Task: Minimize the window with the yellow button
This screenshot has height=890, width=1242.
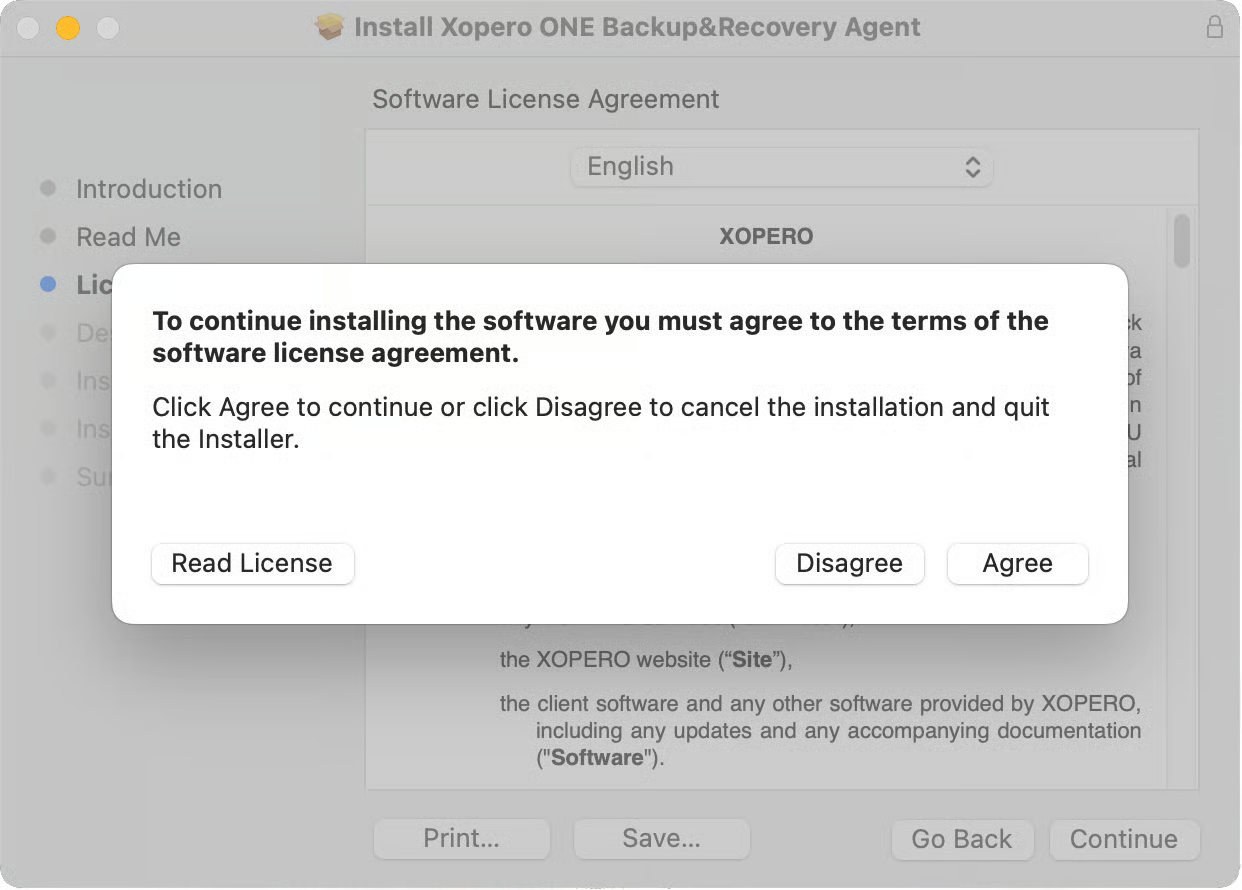Action: coord(68,28)
